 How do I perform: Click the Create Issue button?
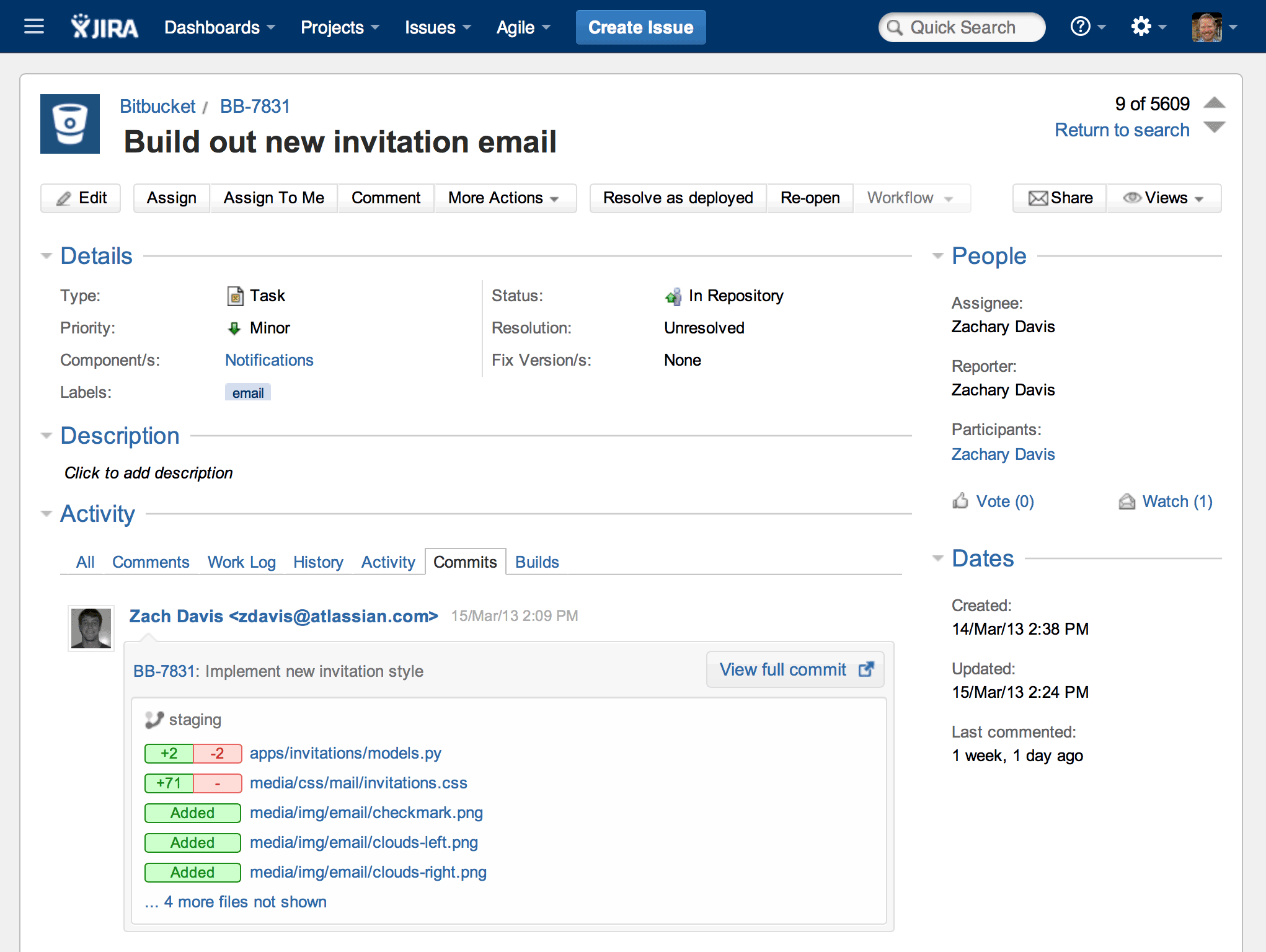(640, 27)
